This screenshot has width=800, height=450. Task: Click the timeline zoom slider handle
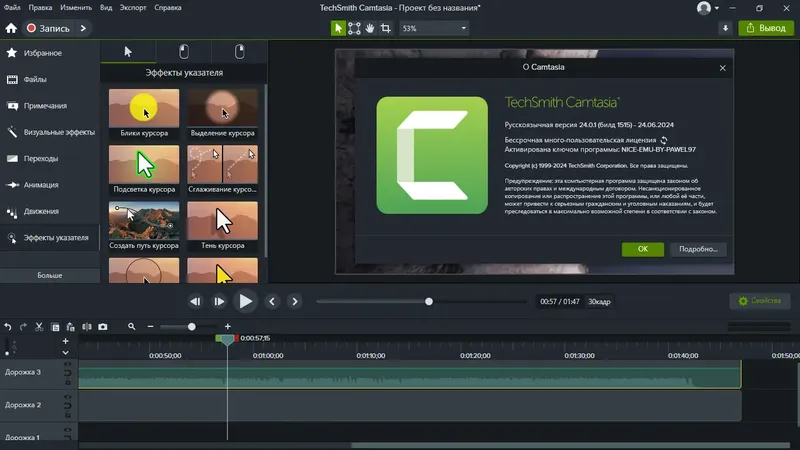(192, 327)
